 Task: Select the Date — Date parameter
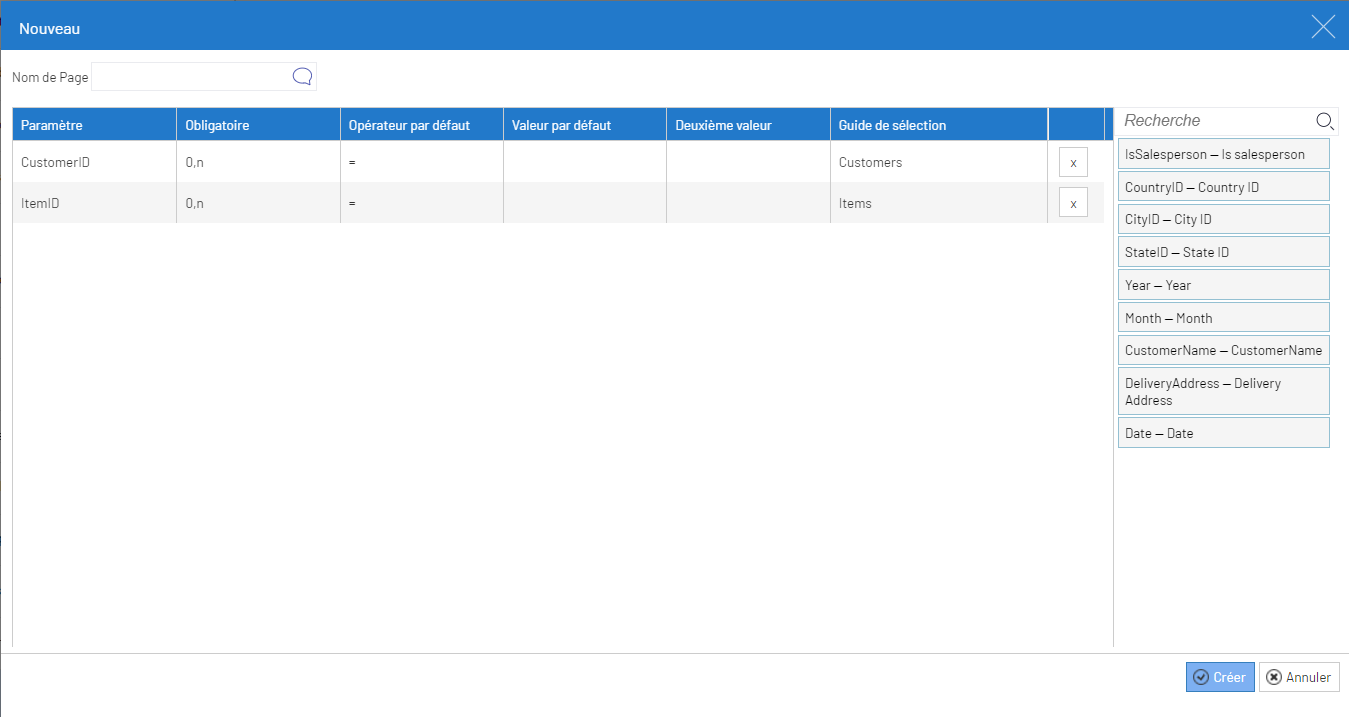coord(1223,433)
